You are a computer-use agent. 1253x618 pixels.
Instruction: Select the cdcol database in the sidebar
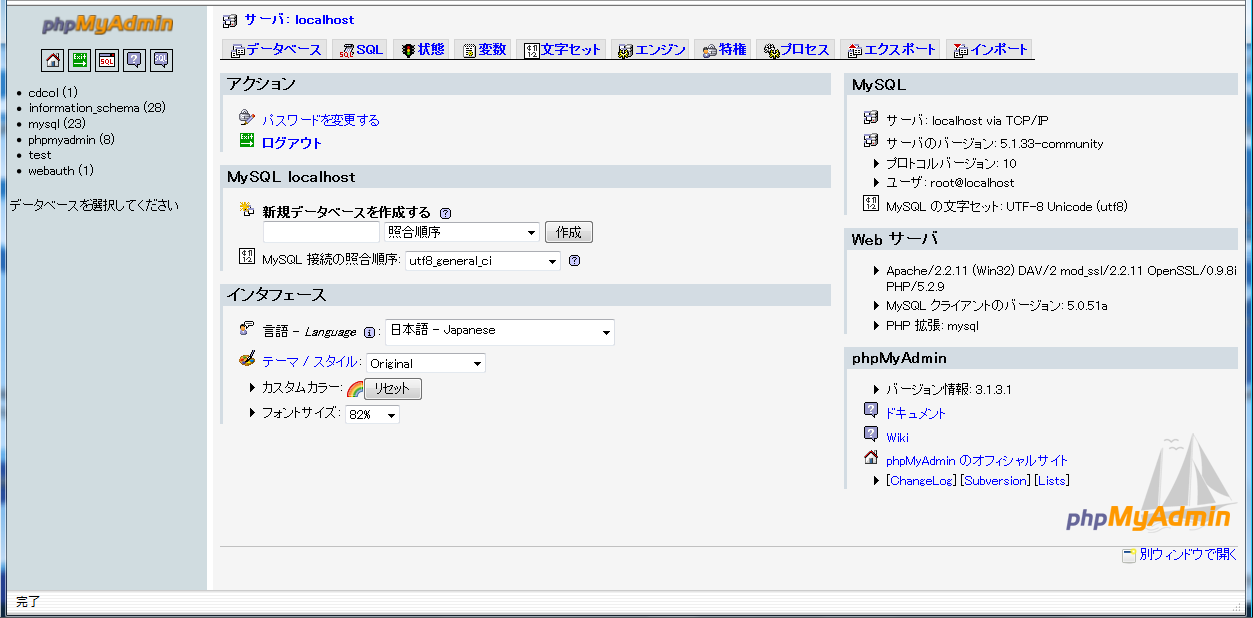pyautogui.click(x=53, y=92)
